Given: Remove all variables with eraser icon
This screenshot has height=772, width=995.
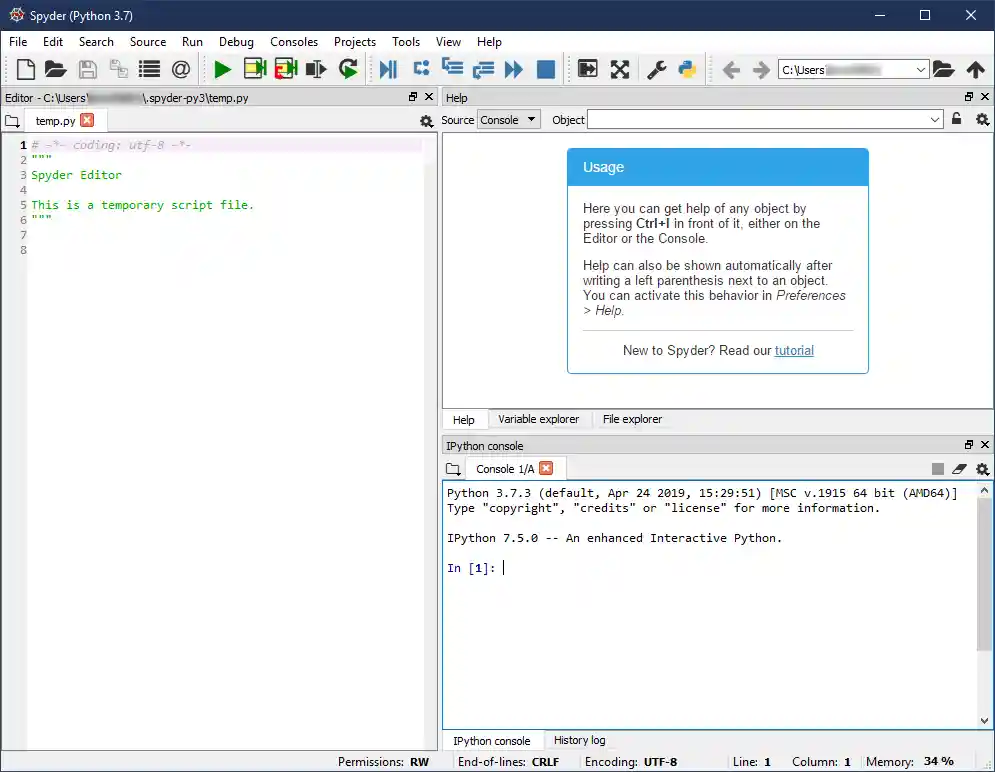Looking at the screenshot, I should [959, 468].
